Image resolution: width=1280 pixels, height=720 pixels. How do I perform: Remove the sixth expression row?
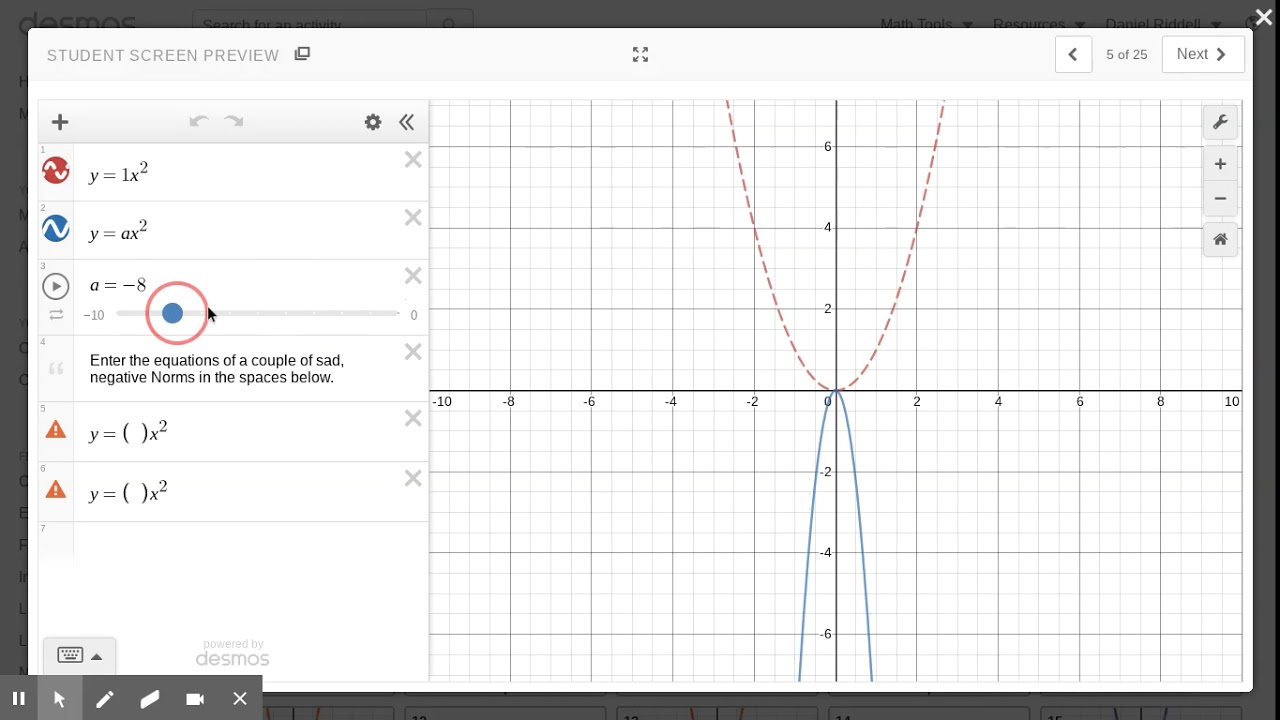(x=413, y=478)
